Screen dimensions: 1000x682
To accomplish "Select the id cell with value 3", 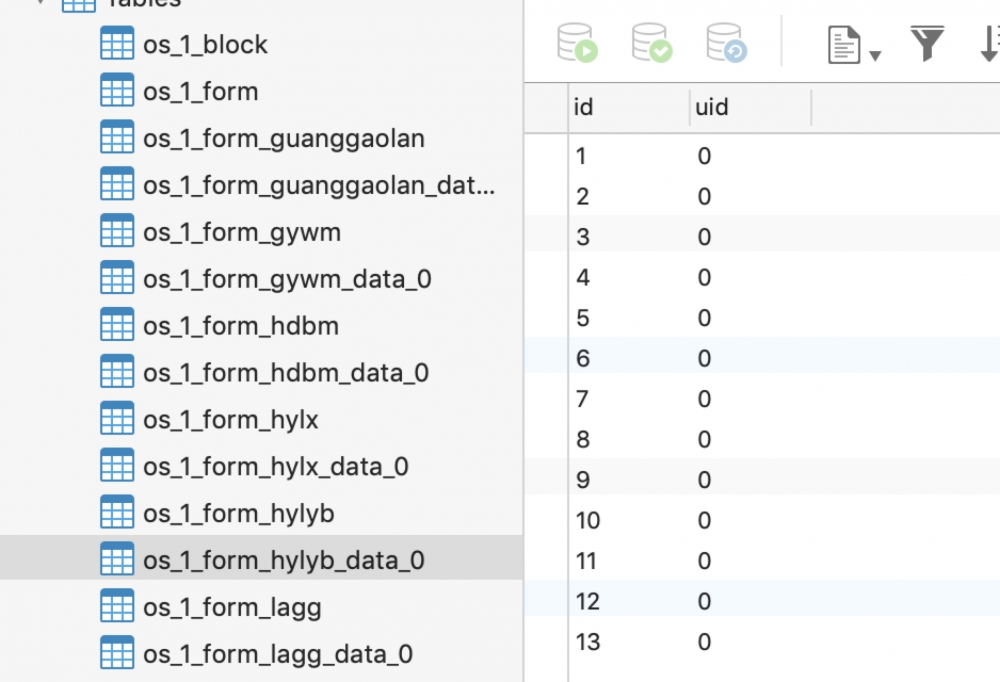I will click(629, 237).
